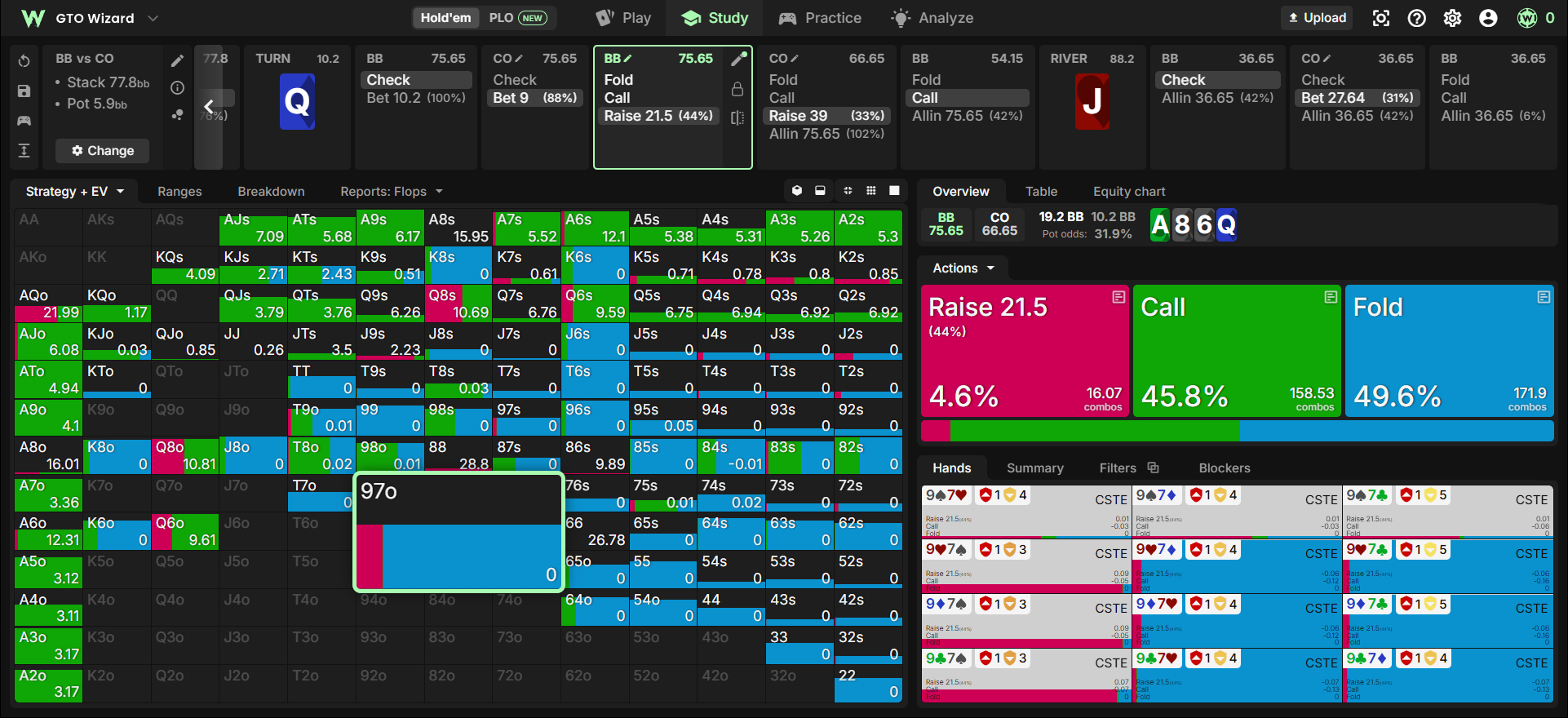Click the blue Fold portion of the strategy bar
This screenshot has height=718, width=1568.
1396,431
